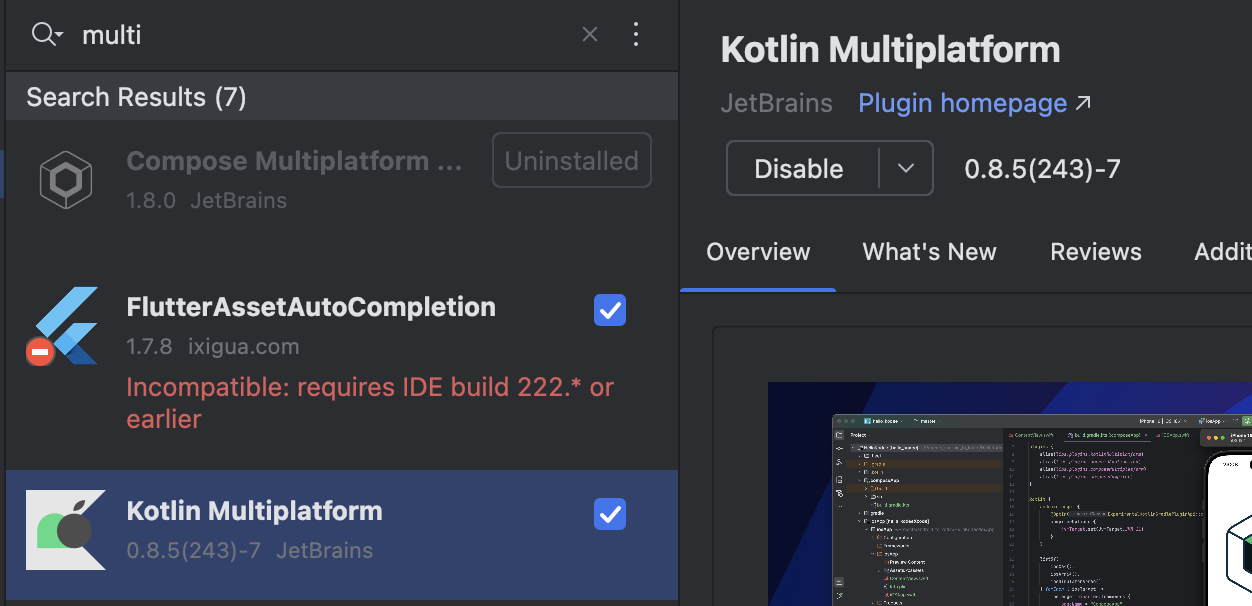Click the Kotlin Multiplatform plugin list icon
Viewport: 1252px width, 606px height.
[66, 530]
